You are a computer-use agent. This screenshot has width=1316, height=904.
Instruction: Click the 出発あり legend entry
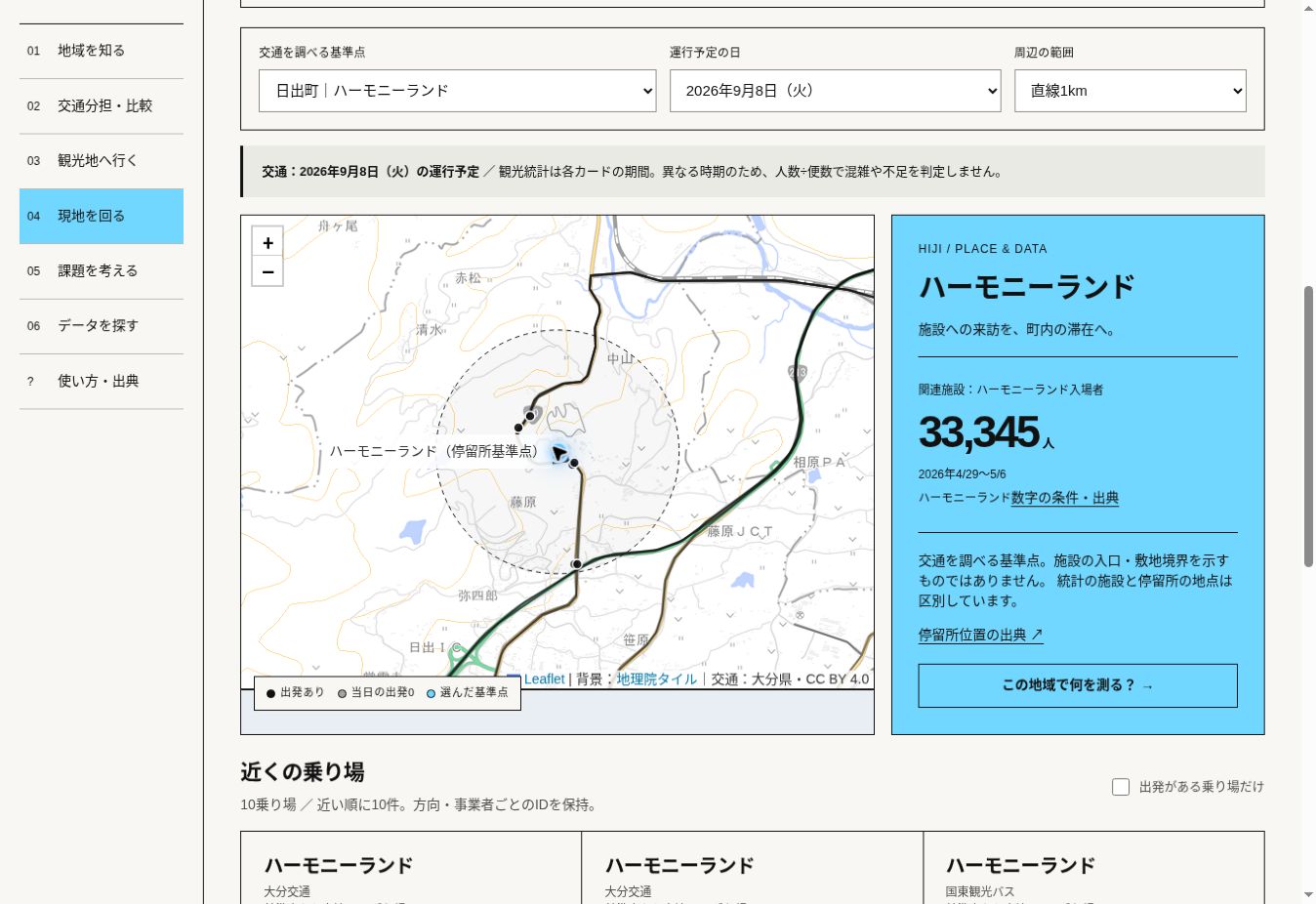tap(295, 693)
